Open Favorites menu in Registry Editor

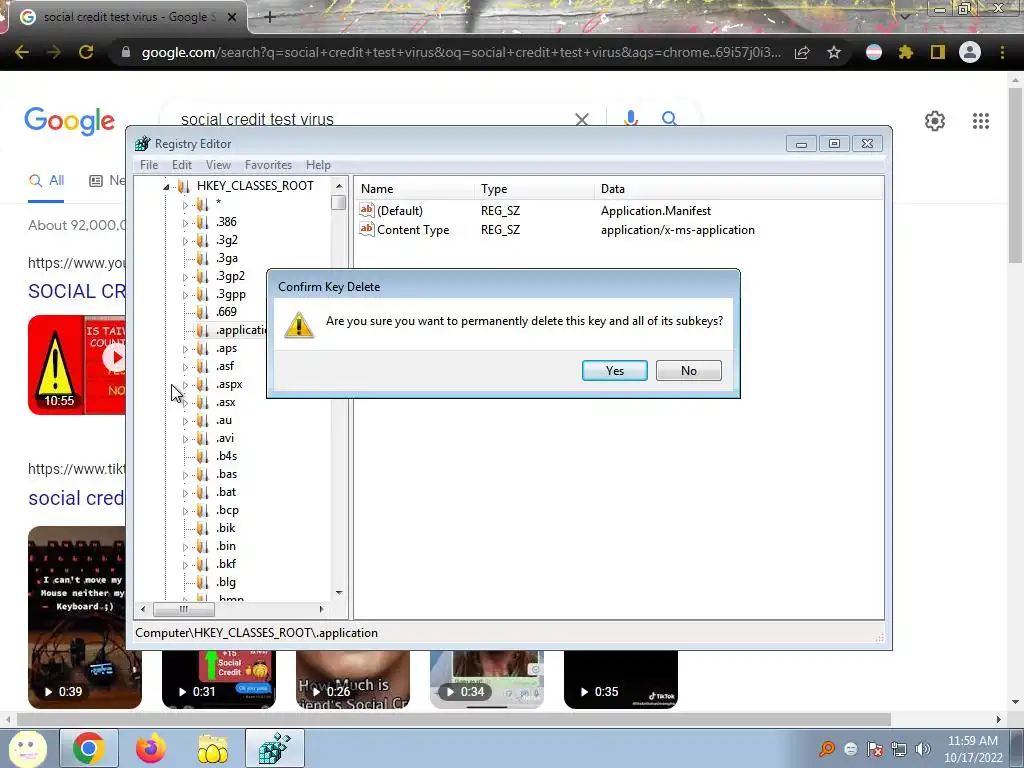pyautogui.click(x=268, y=165)
